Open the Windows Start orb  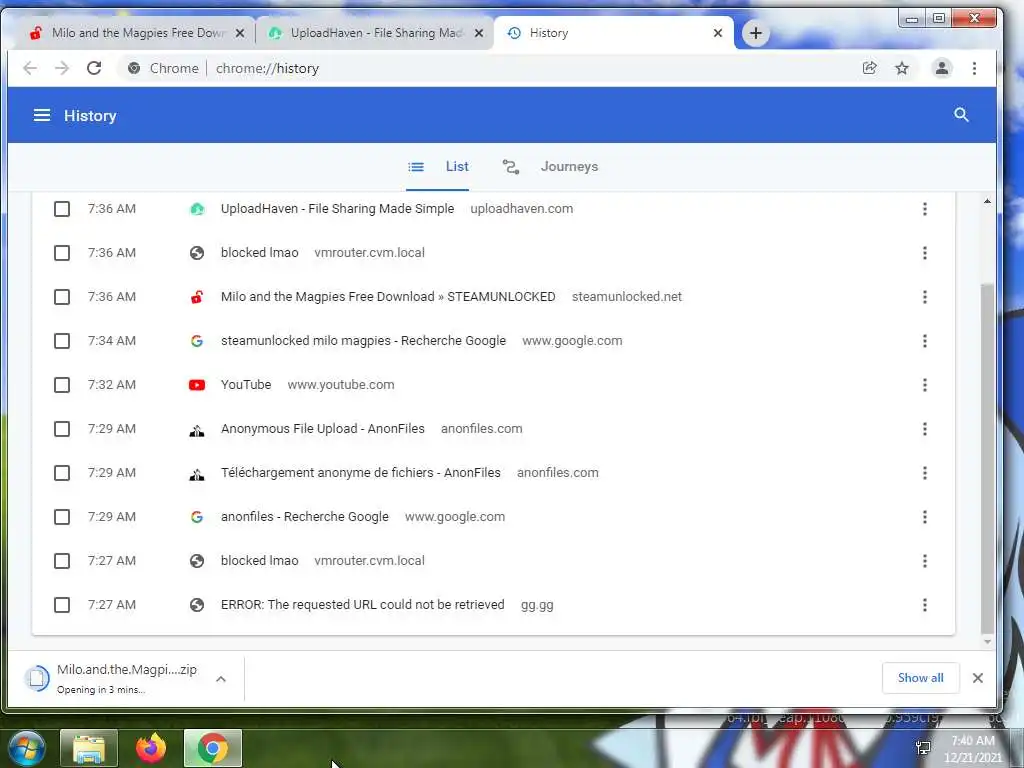point(27,748)
